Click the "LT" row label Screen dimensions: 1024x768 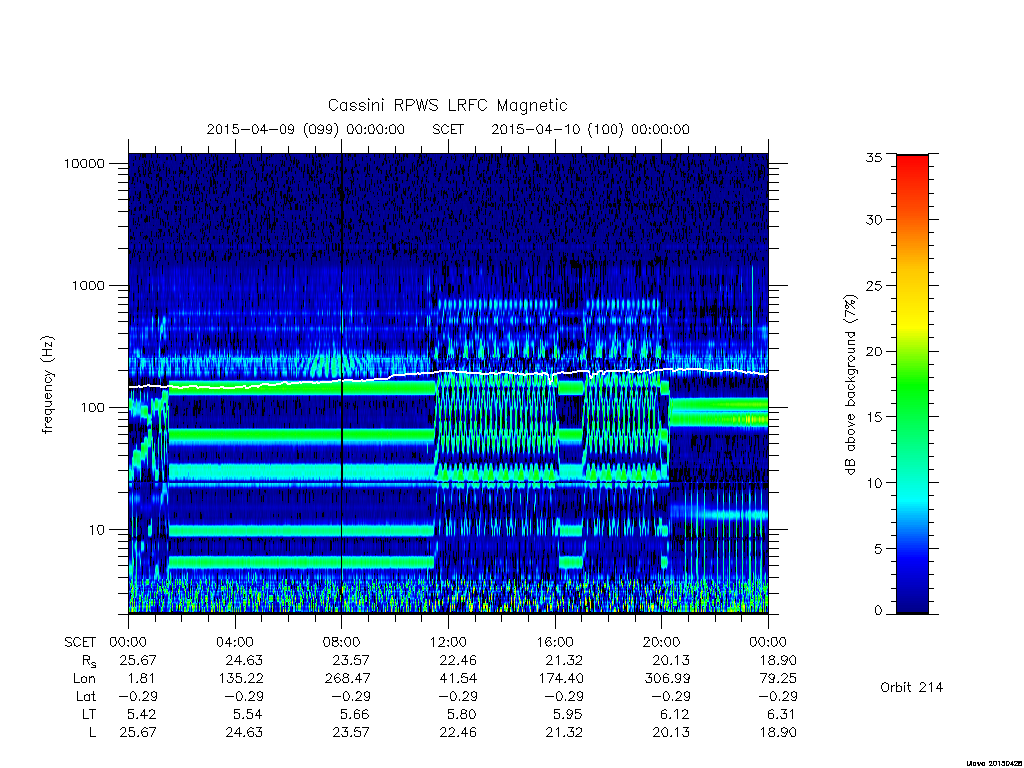[88, 714]
